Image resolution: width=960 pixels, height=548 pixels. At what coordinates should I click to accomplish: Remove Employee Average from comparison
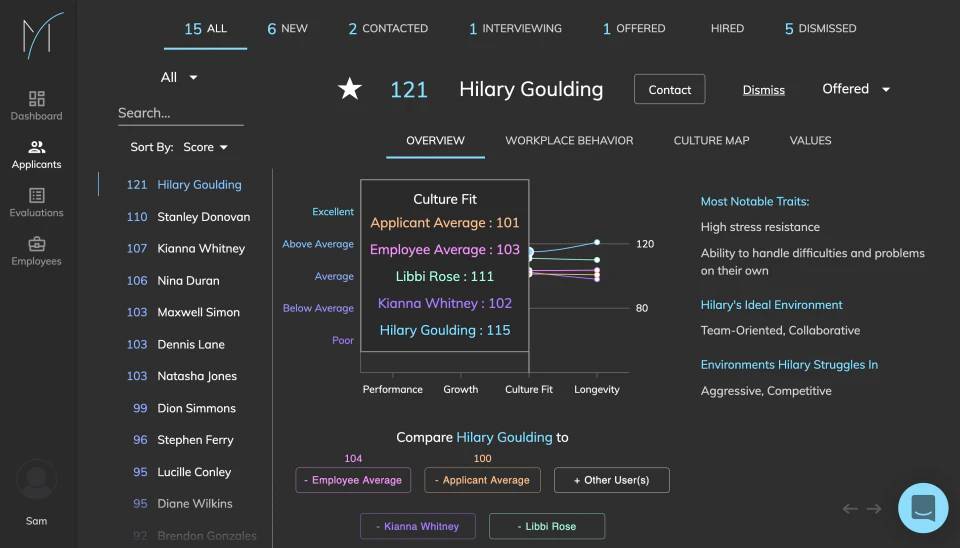coord(353,480)
